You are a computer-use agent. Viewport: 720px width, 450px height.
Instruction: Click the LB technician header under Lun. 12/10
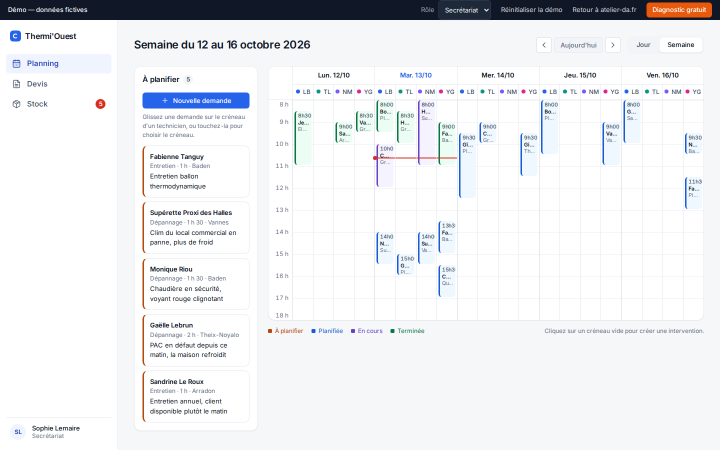pos(303,92)
